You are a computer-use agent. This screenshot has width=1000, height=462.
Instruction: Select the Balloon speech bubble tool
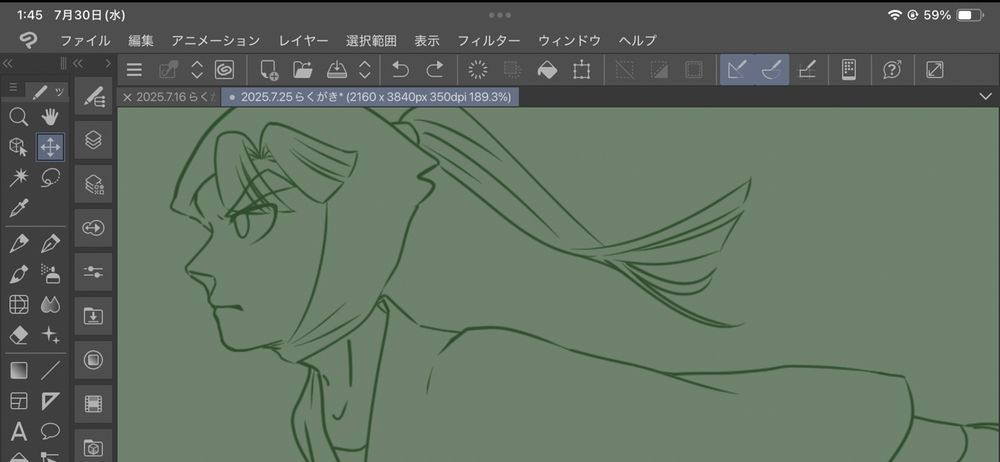[x=50, y=432]
